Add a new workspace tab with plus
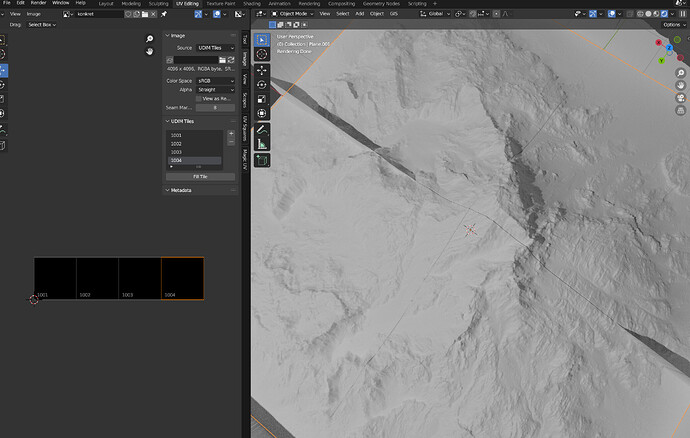Image resolution: width=690 pixels, height=438 pixels. coord(435,4)
